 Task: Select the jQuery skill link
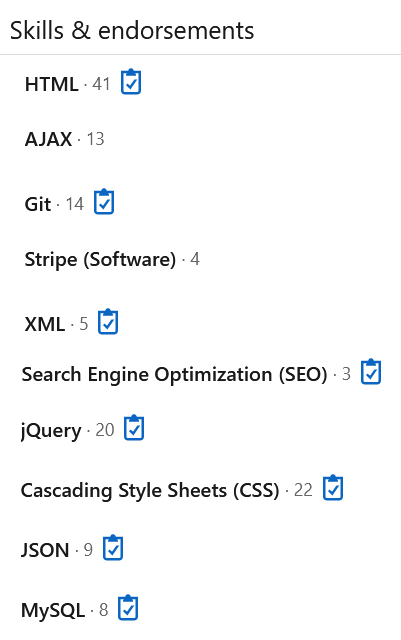click(x=51, y=431)
